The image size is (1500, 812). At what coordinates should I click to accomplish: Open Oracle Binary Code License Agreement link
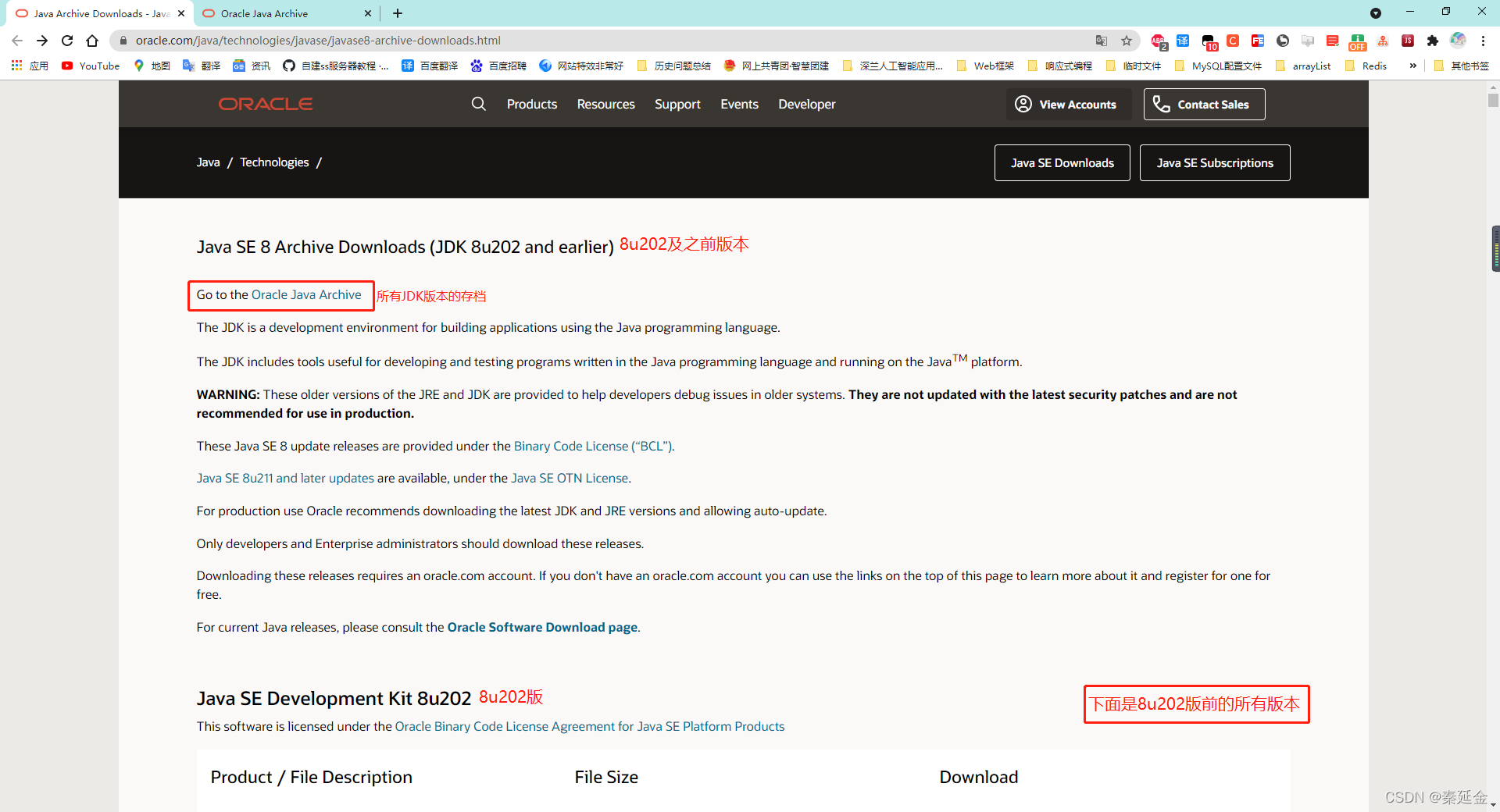pos(590,726)
